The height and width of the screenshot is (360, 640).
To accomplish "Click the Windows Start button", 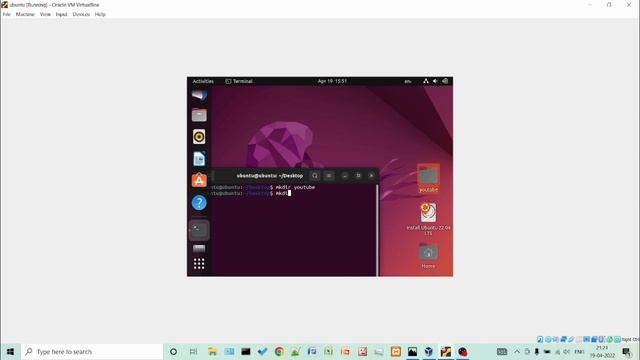I will 10,351.
